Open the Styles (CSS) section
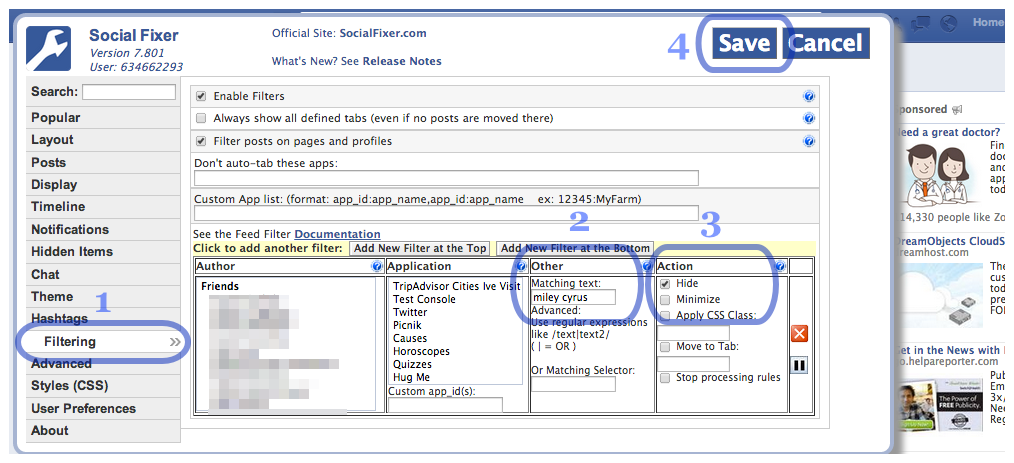Image resolution: width=1014 pixels, height=463 pixels. tap(103, 386)
